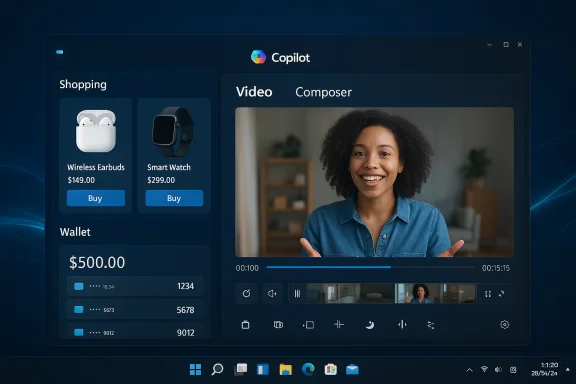576x384 pixels.
Task: Open taskbar Search magnifier
Action: click(217, 369)
